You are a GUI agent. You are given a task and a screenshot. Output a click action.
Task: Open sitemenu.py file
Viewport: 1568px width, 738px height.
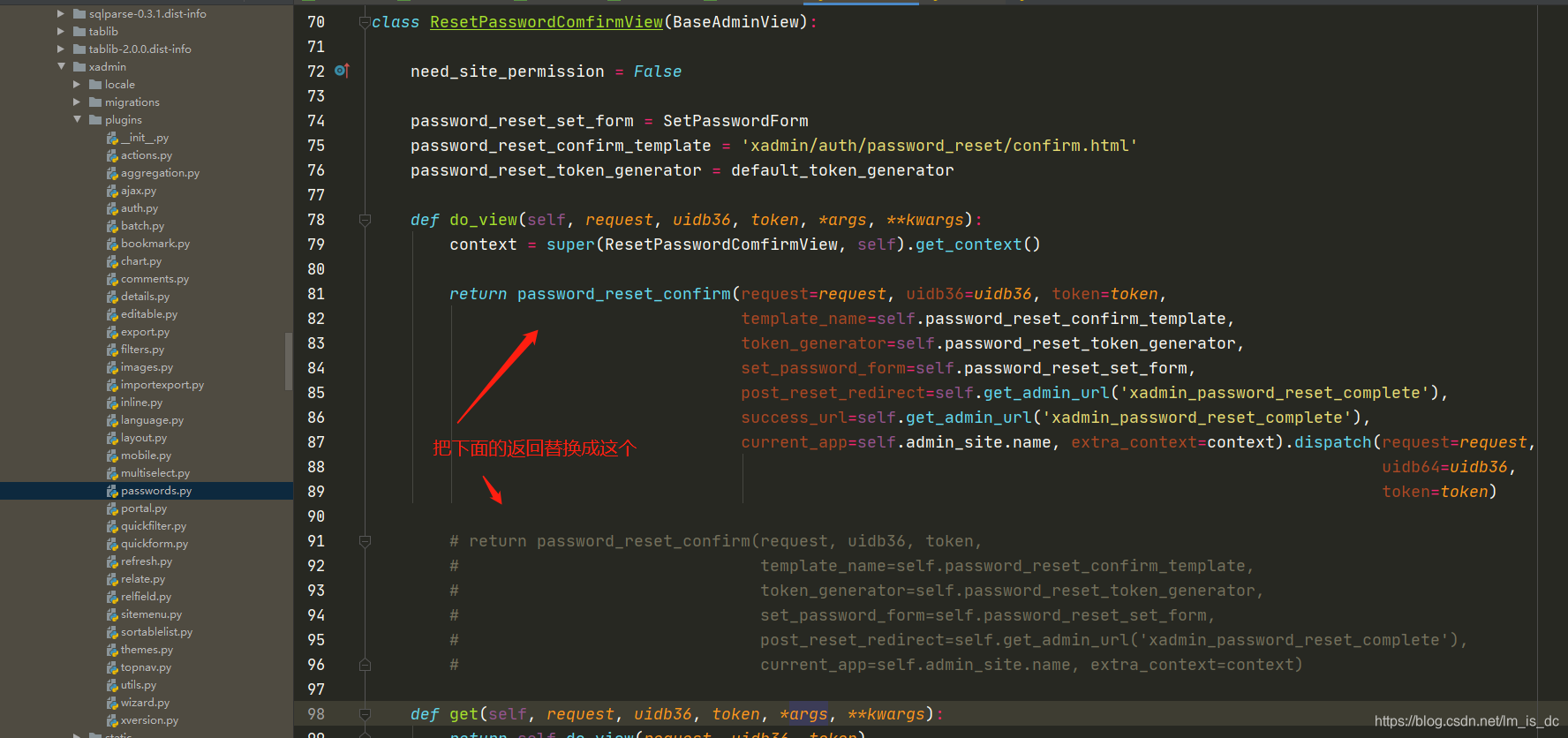(151, 614)
